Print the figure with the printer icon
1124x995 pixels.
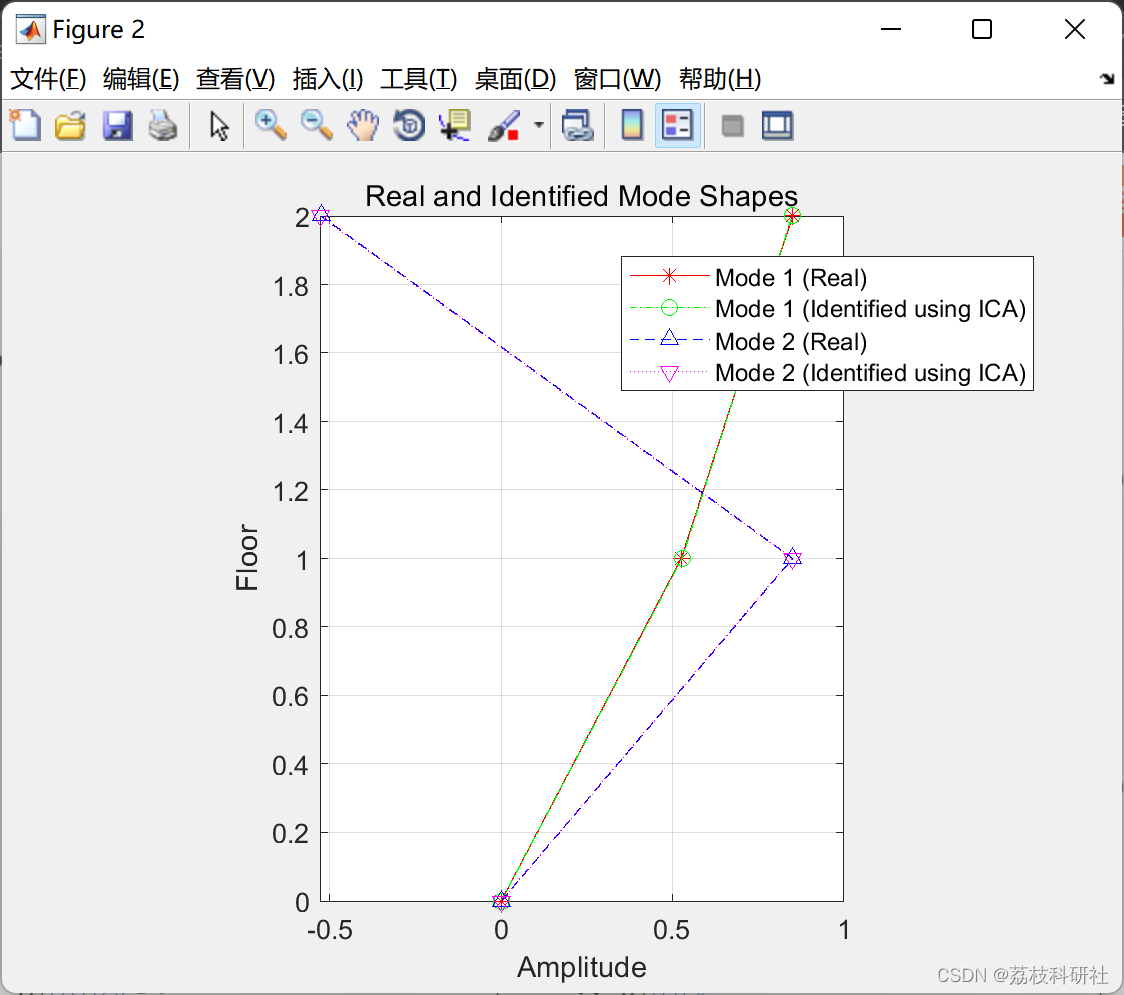pyautogui.click(x=163, y=125)
